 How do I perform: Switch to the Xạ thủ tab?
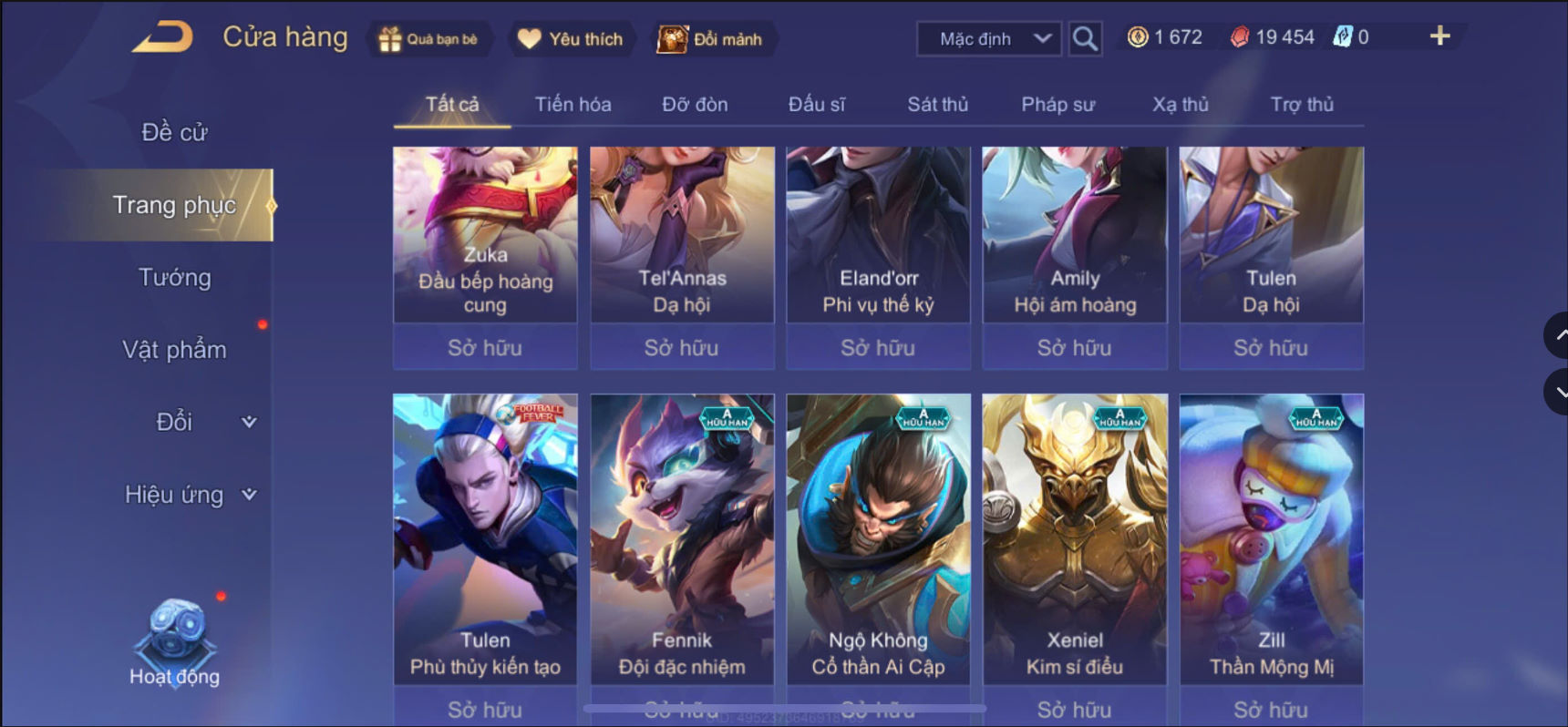point(1180,105)
